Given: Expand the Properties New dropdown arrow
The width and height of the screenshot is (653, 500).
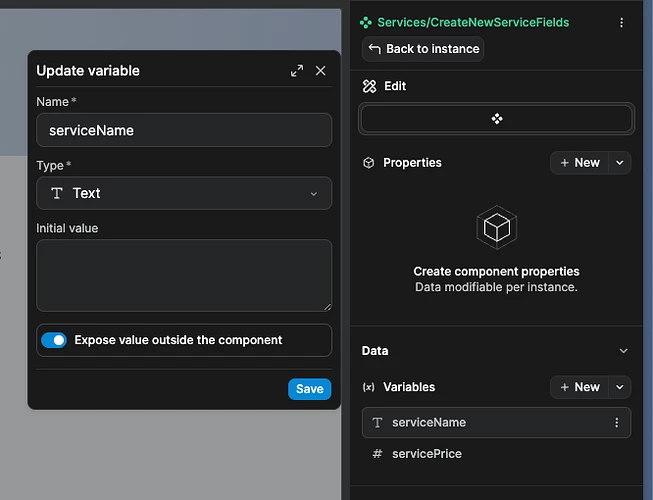Looking at the screenshot, I should coord(620,163).
